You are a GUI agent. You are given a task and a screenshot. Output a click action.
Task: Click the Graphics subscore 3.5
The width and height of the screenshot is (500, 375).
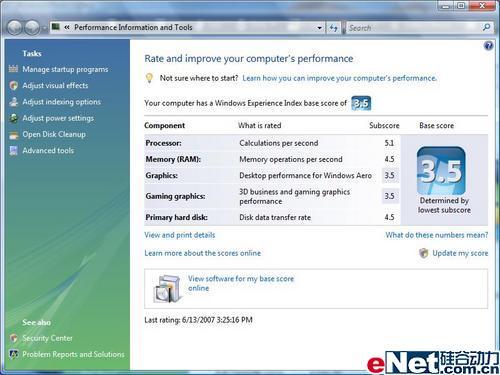point(389,176)
